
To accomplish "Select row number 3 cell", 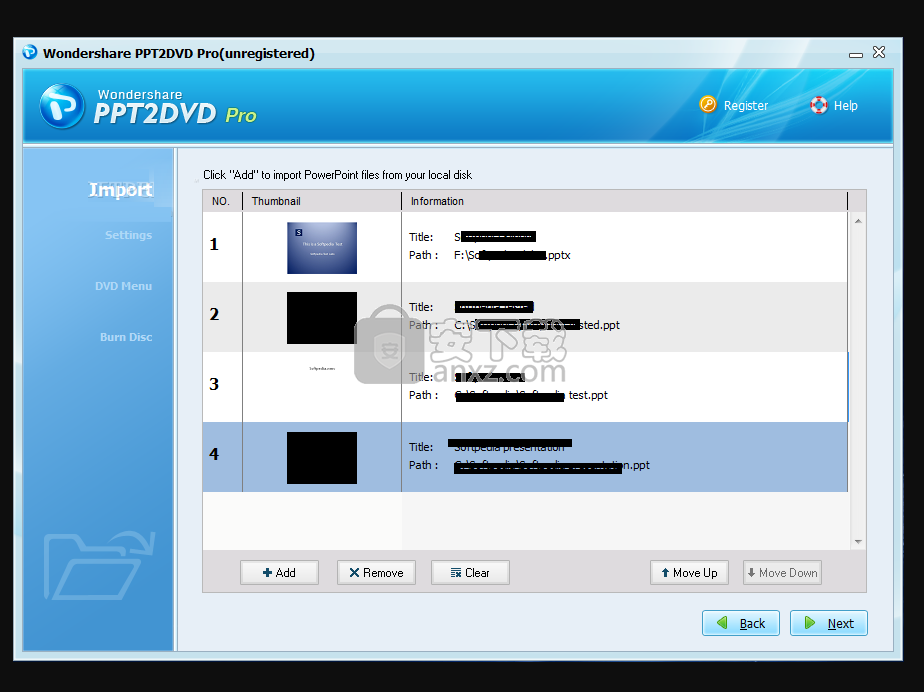I will (x=222, y=387).
